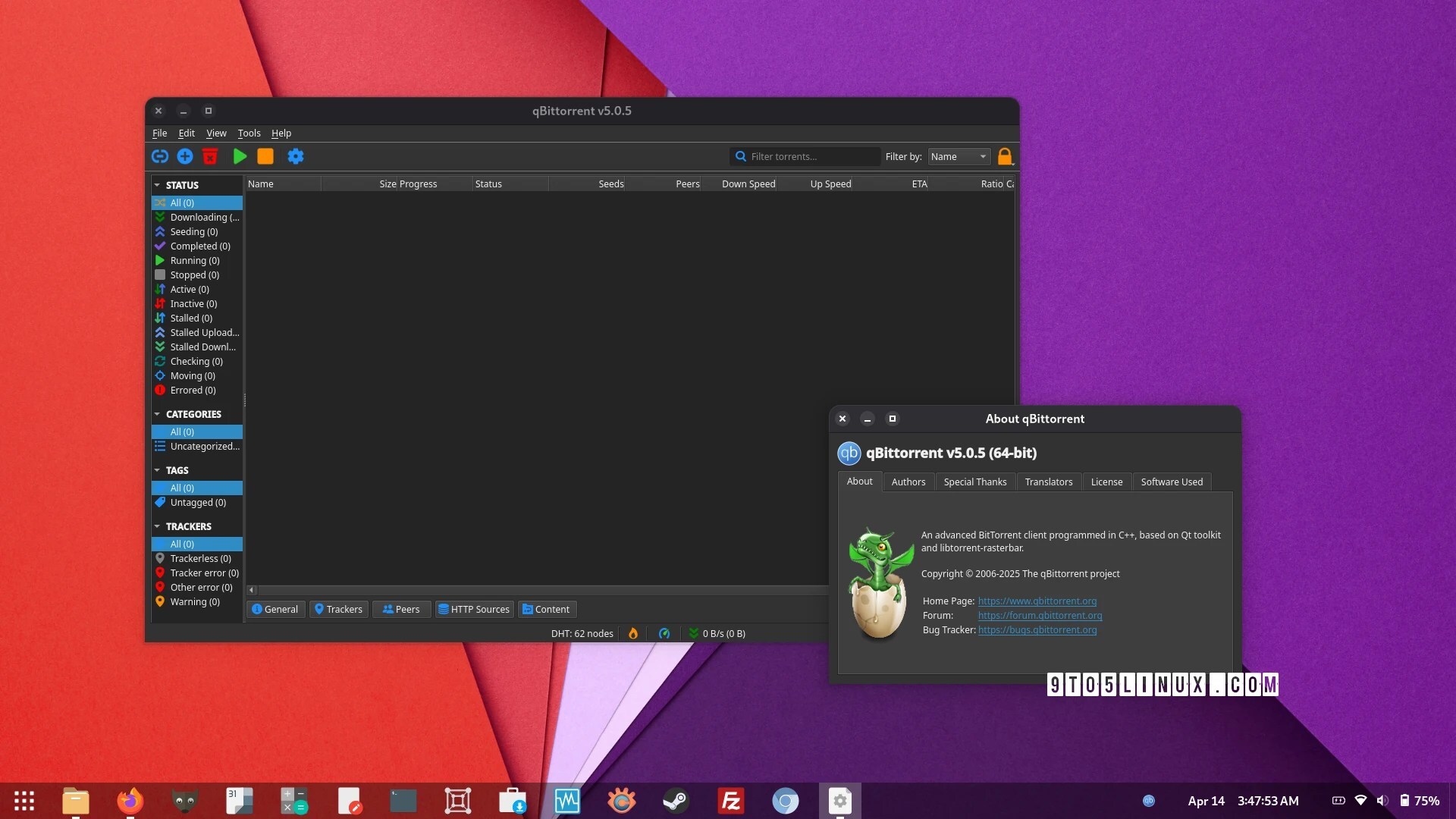Image resolution: width=1456 pixels, height=819 pixels.
Task: Select the Trackerless (0) tracker filter
Action: (x=197, y=558)
